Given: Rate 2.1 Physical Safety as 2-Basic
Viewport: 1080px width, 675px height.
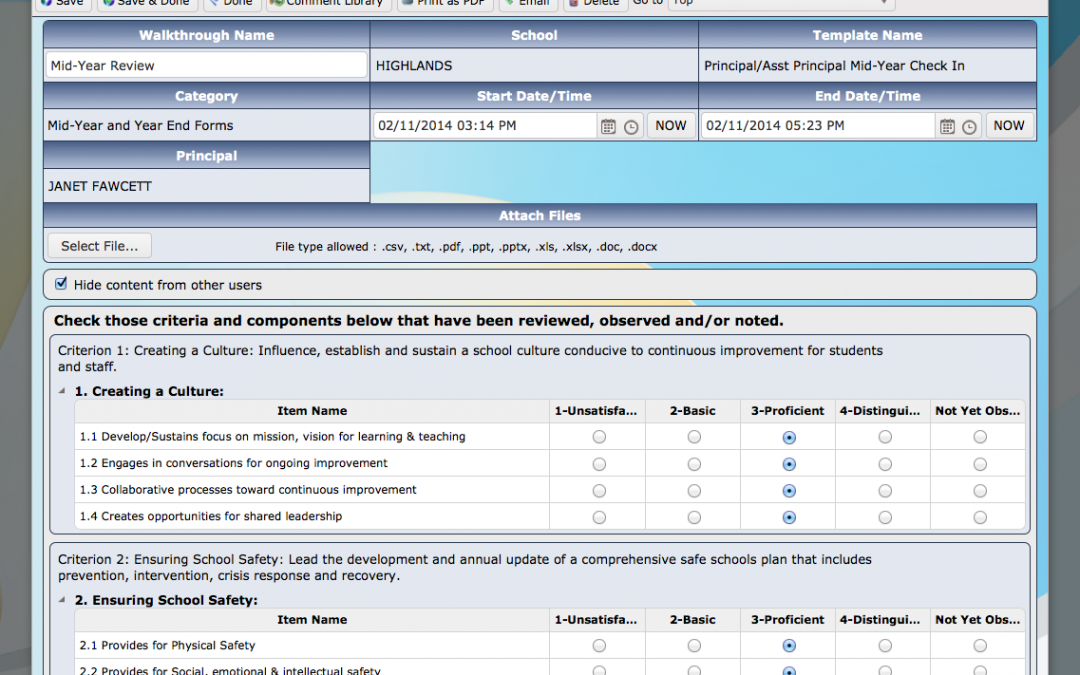Looking at the screenshot, I should click(694, 646).
